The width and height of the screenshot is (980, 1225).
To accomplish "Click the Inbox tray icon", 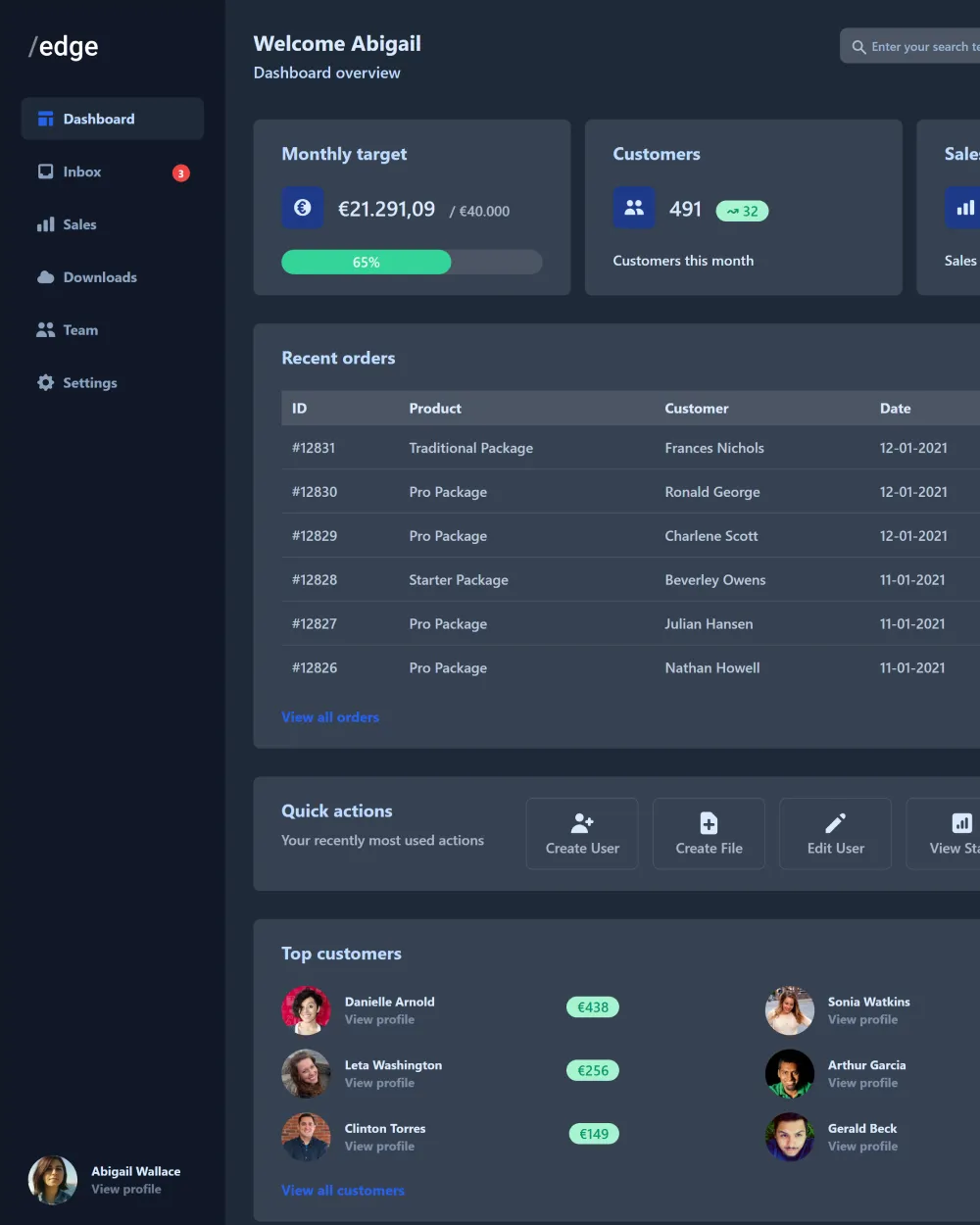I will (45, 171).
